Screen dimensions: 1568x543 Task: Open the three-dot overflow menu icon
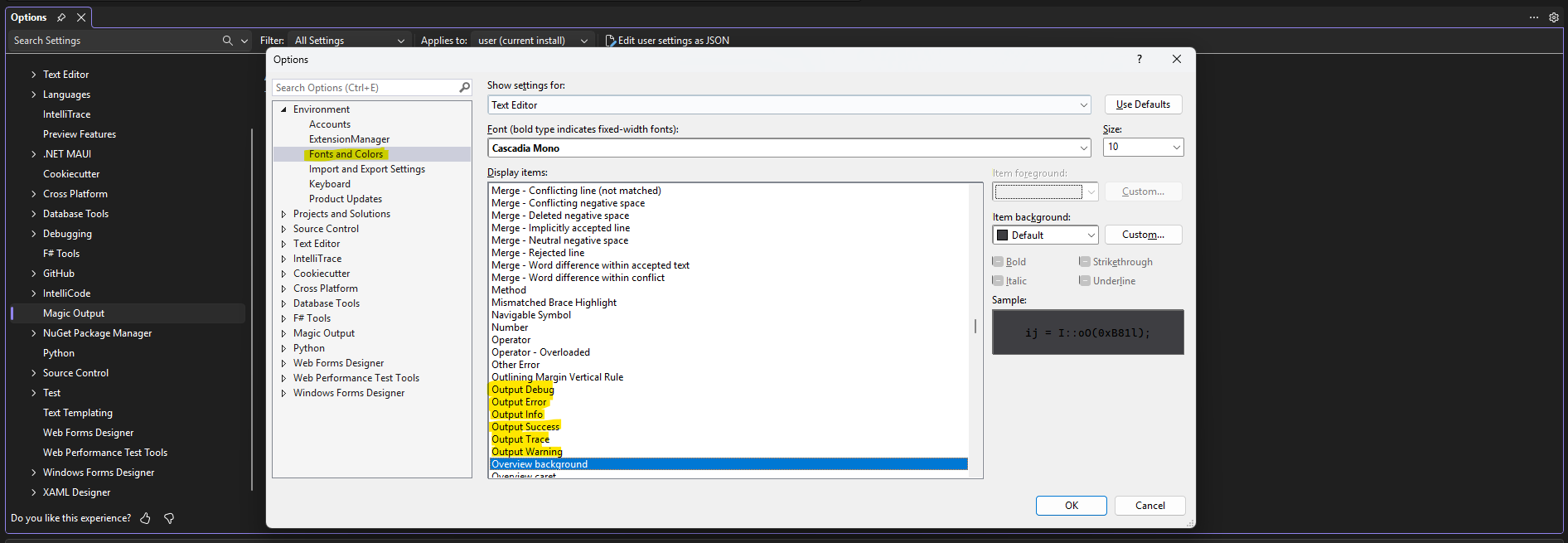click(x=1534, y=17)
